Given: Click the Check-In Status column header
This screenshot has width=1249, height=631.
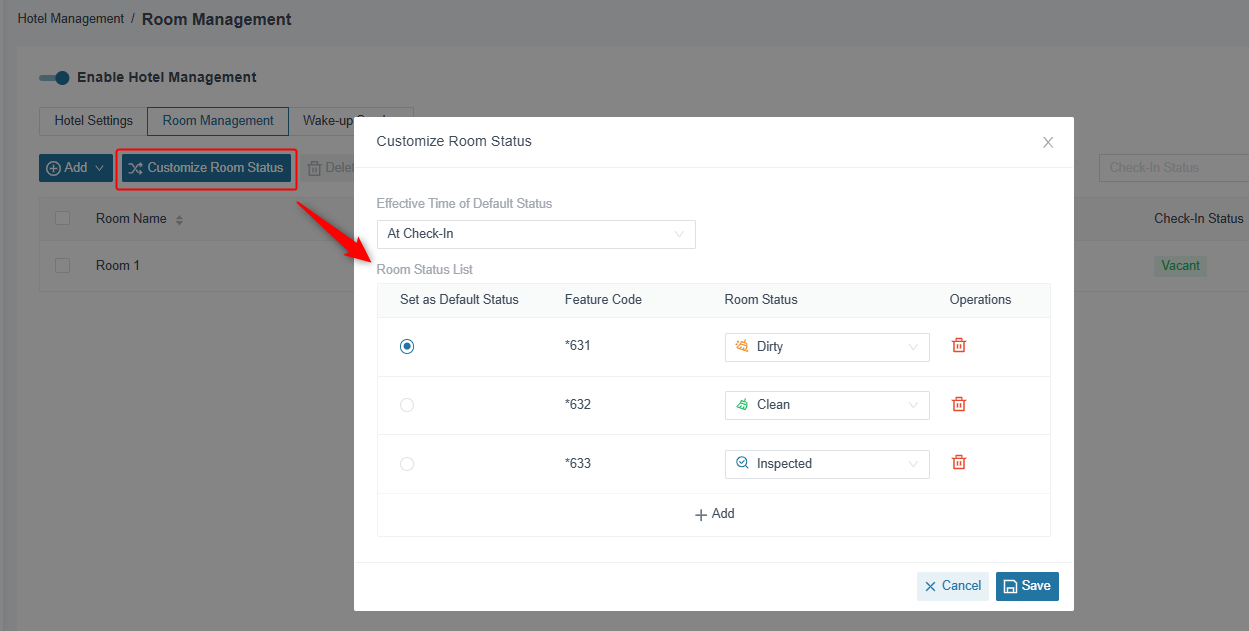Looking at the screenshot, I should click(x=1199, y=218).
